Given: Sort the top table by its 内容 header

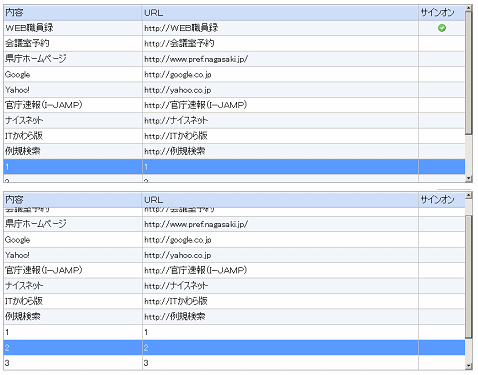Looking at the screenshot, I should coord(73,13).
